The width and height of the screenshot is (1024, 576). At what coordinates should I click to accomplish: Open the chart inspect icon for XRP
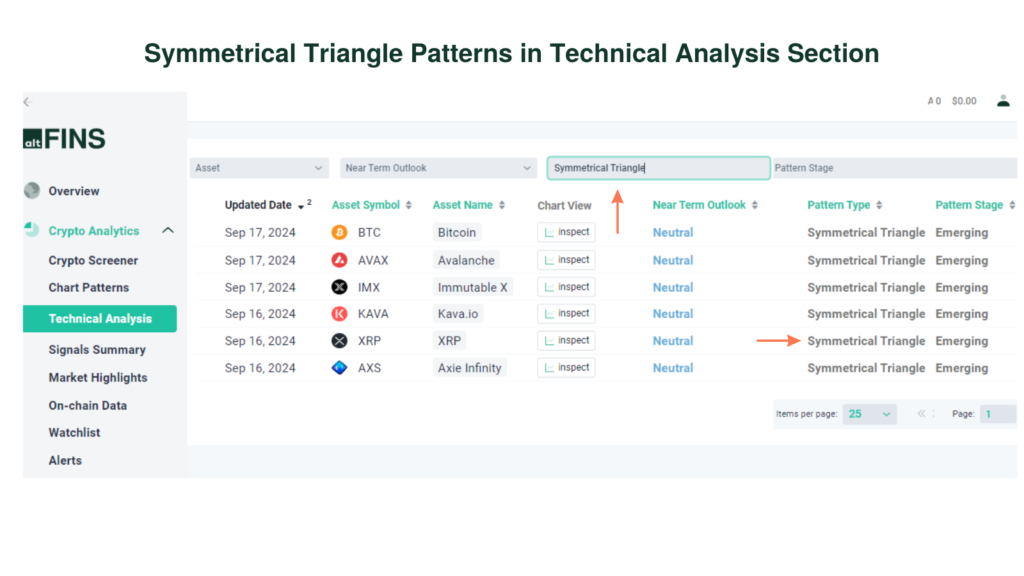565,340
